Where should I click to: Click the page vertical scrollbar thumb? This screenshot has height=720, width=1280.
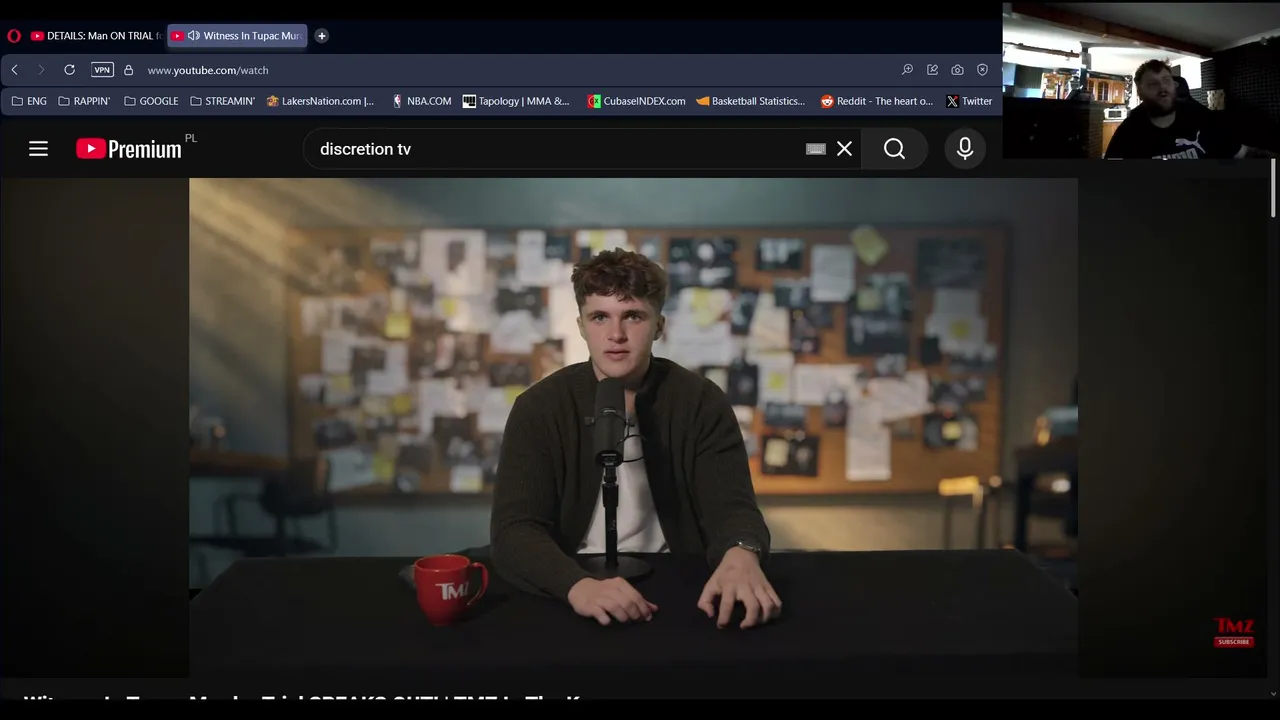coord(1273,187)
